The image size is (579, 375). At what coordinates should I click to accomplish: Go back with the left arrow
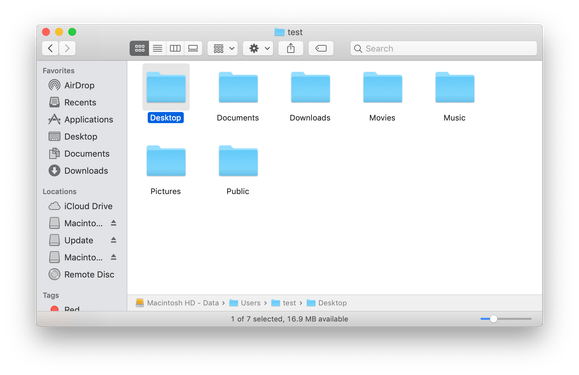[50, 48]
